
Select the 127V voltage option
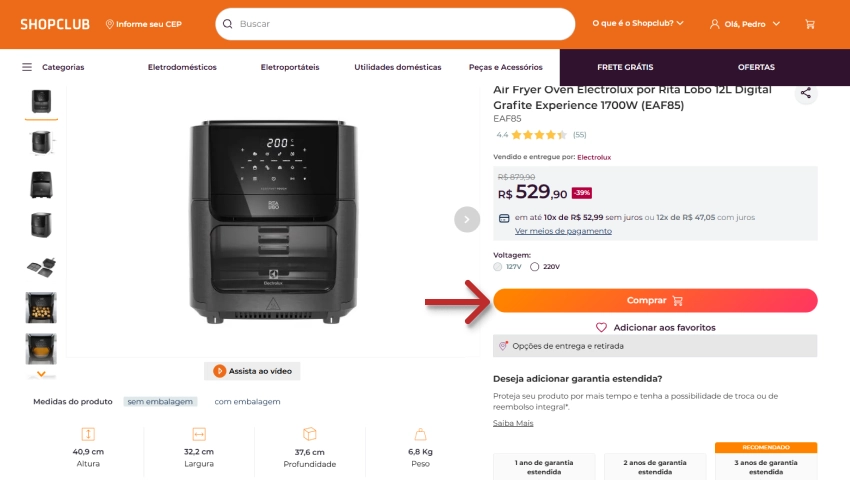[498, 267]
